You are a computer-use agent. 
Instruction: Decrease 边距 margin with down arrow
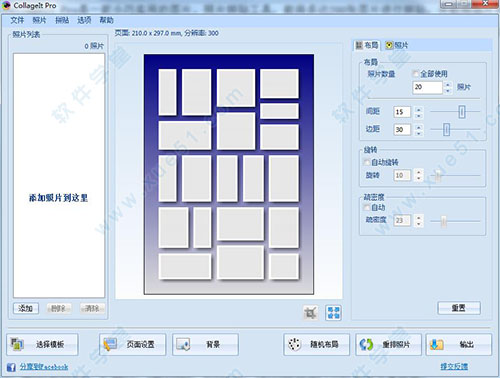point(419,133)
